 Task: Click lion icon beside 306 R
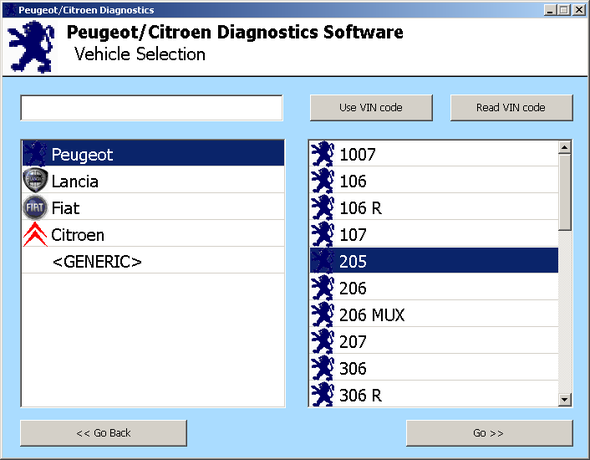[x=322, y=395]
